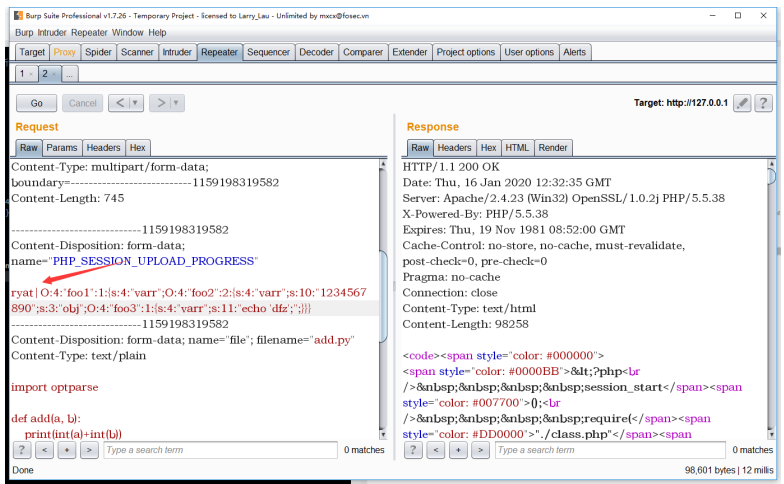The image size is (784, 484).
Task: Open the Repeater menu in menu bar
Action: pyautogui.click(x=89, y=32)
